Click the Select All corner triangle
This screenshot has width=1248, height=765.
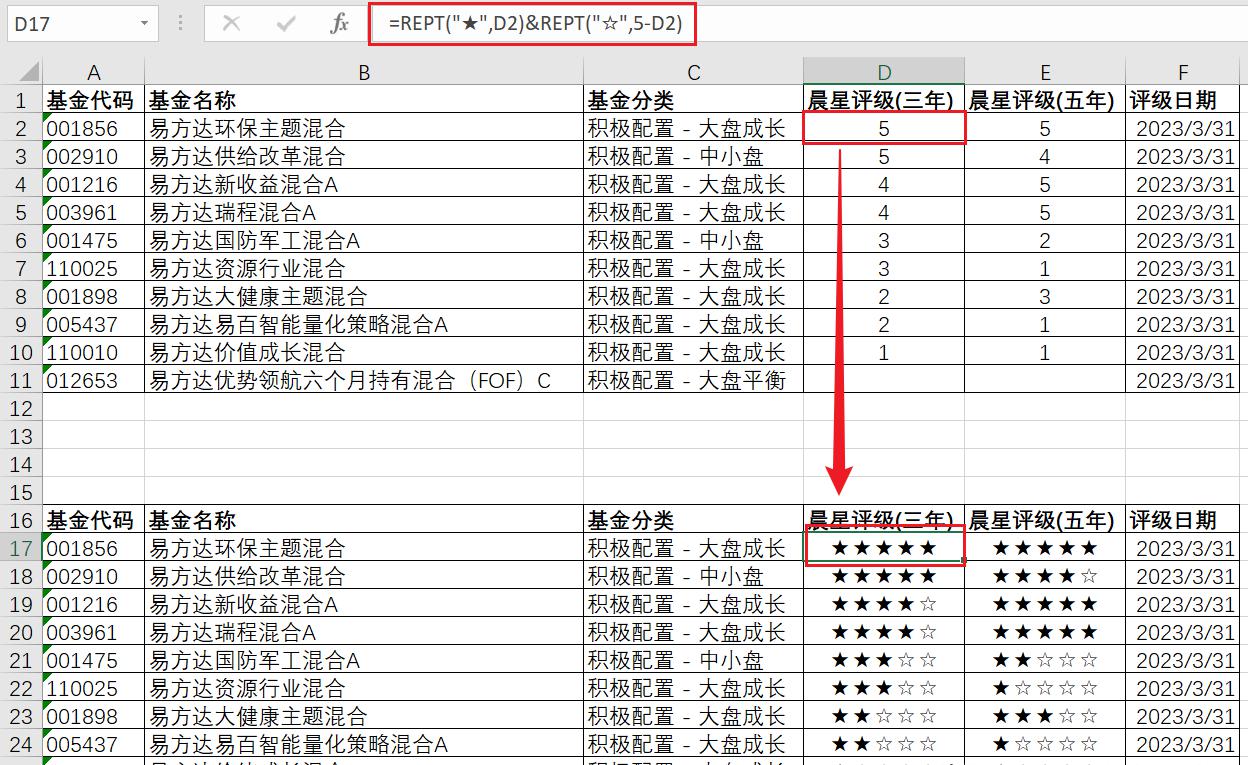pyautogui.click(x=29, y=72)
